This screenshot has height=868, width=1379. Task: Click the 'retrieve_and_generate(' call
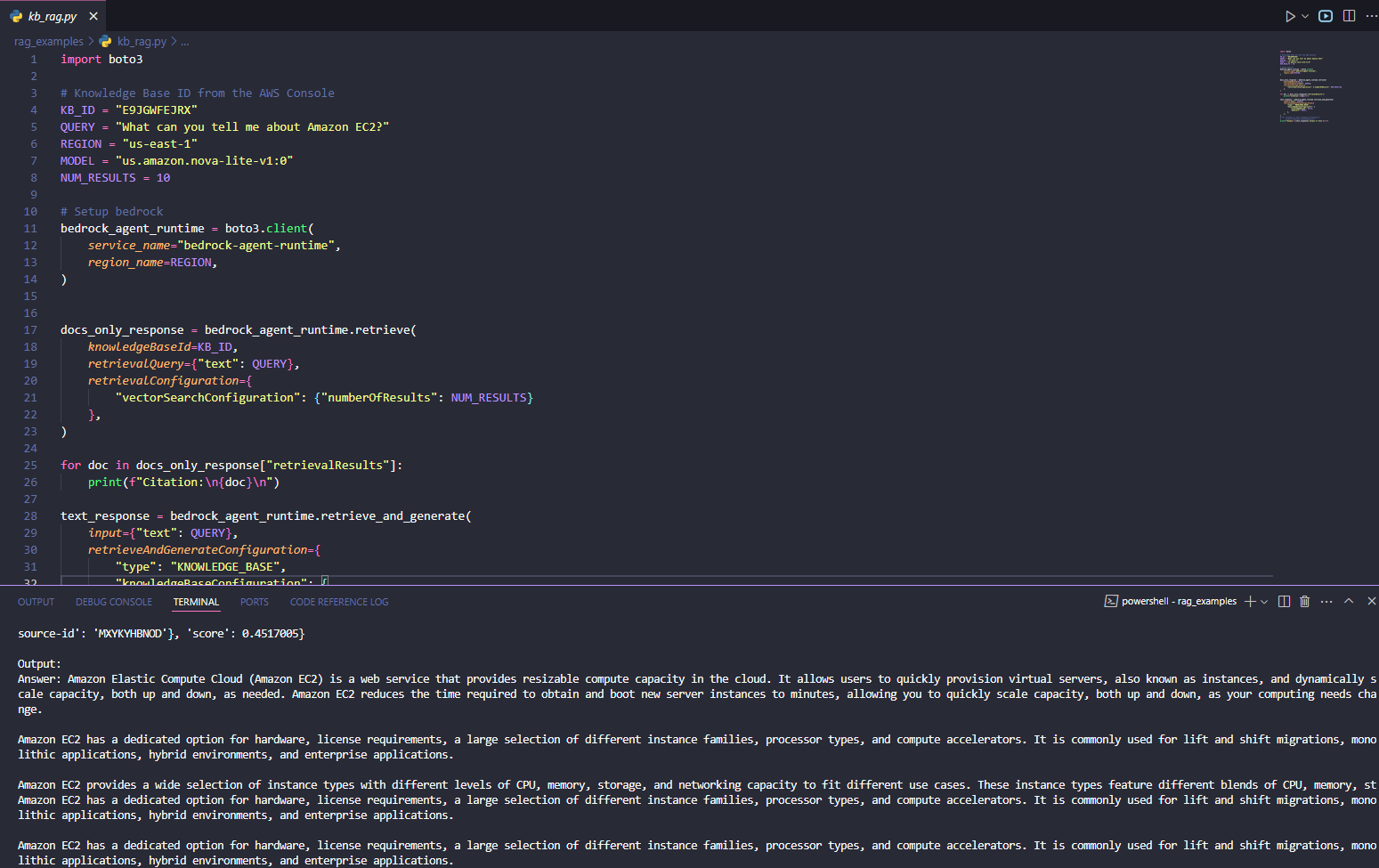pos(396,515)
